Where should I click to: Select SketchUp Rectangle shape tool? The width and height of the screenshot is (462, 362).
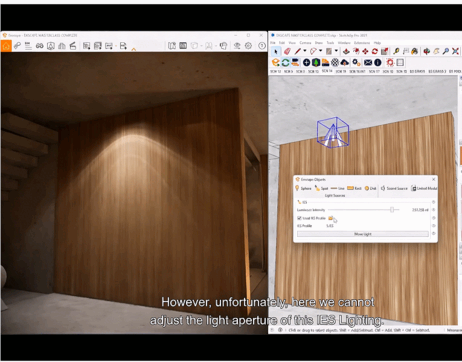pos(329,51)
